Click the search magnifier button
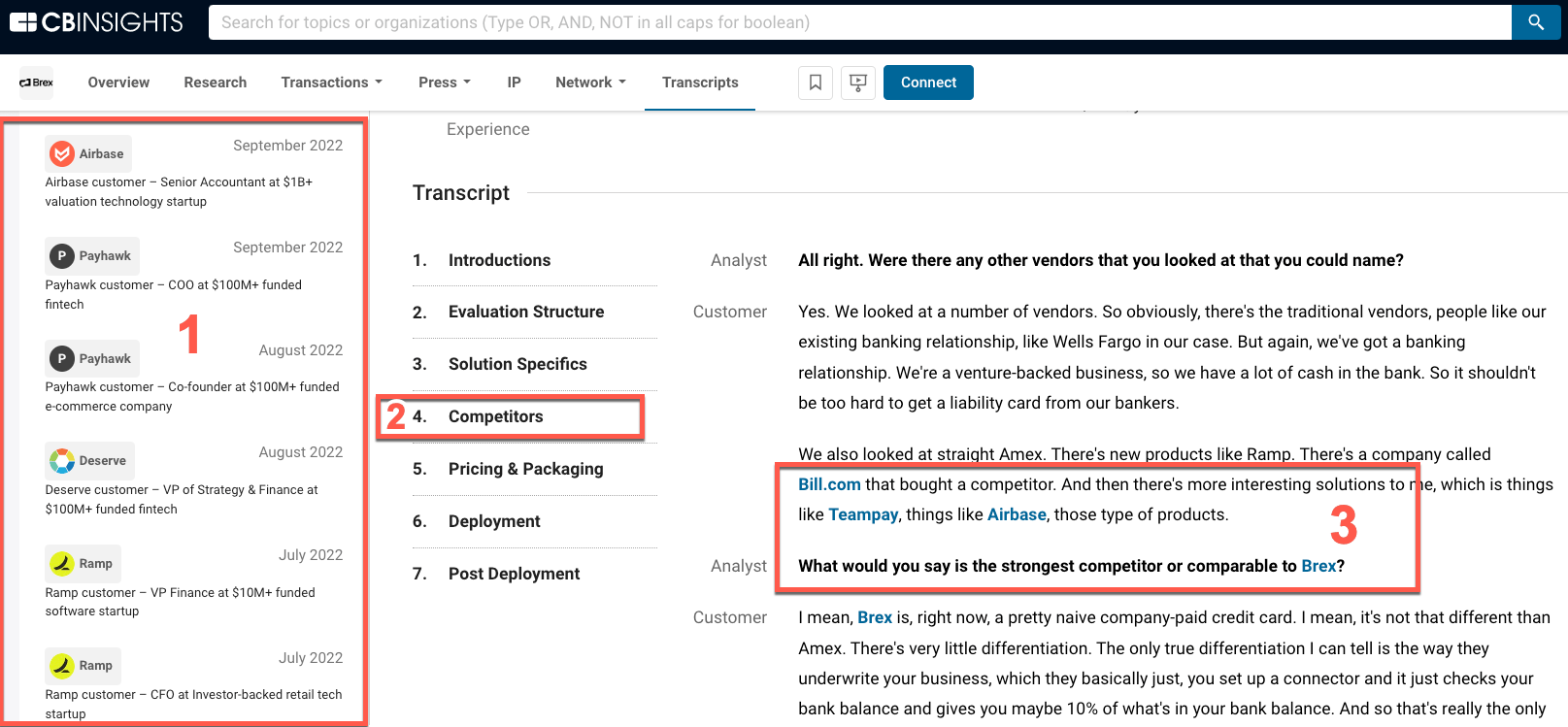The width and height of the screenshot is (1568, 727). point(1535,22)
